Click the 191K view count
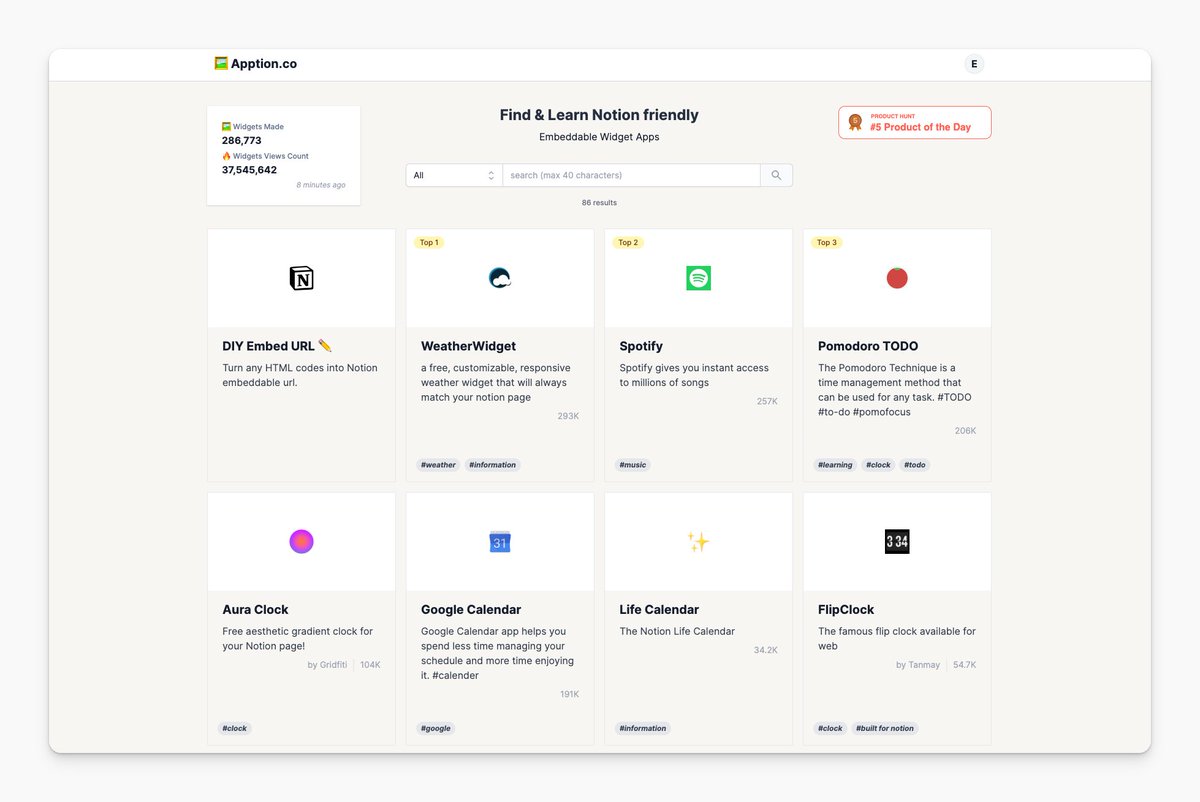 click(x=569, y=694)
